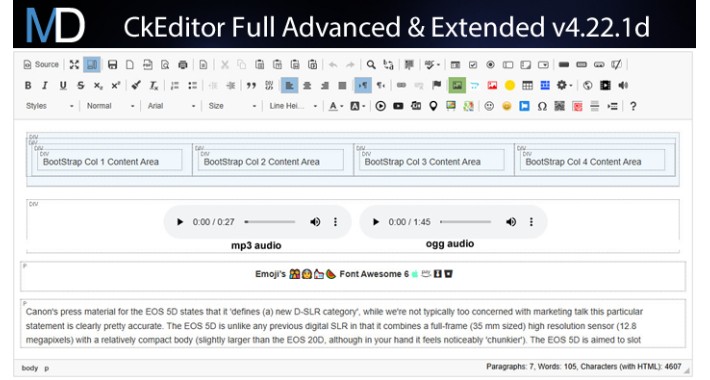
Task: Open the gear settings dropdown
Action: point(564,86)
